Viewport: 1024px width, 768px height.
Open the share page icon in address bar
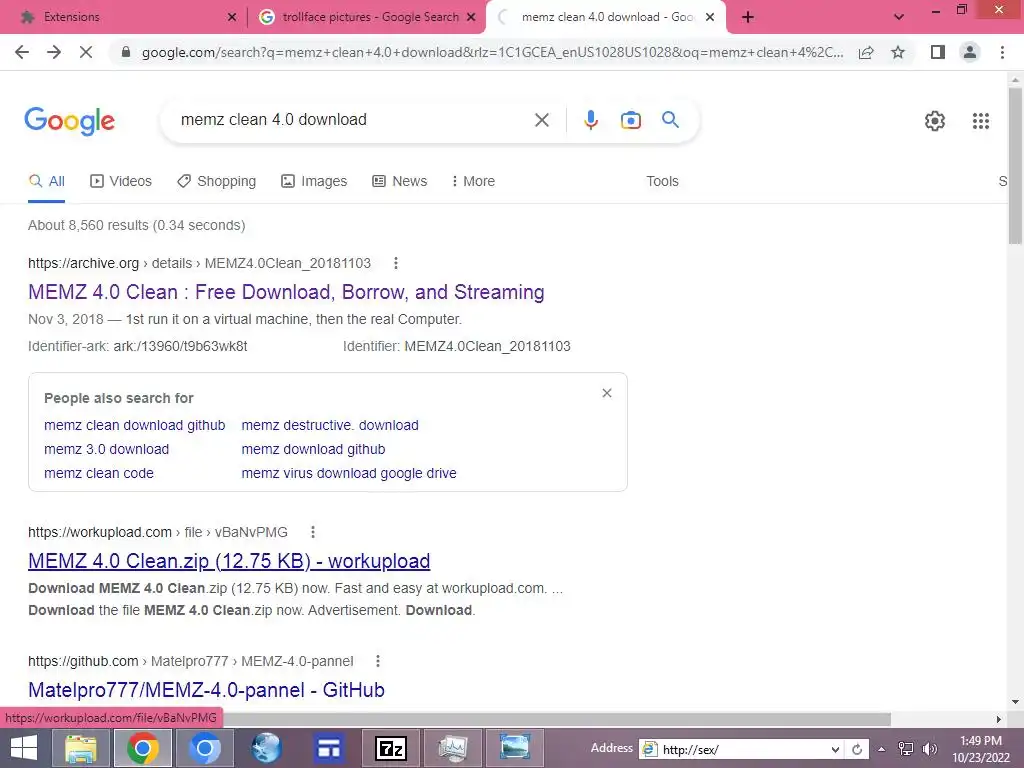[866, 52]
